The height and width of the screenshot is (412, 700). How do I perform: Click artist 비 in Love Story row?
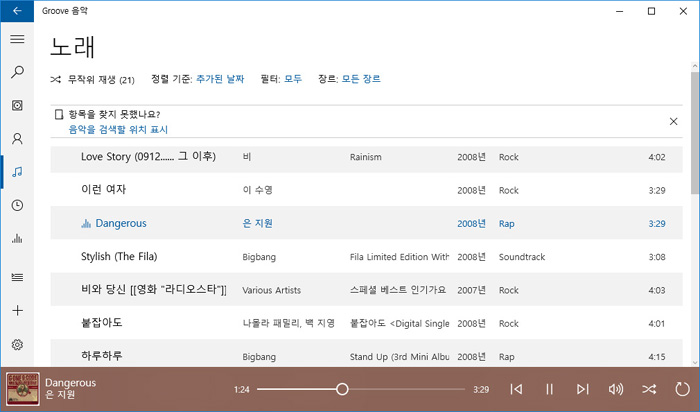[247, 157]
